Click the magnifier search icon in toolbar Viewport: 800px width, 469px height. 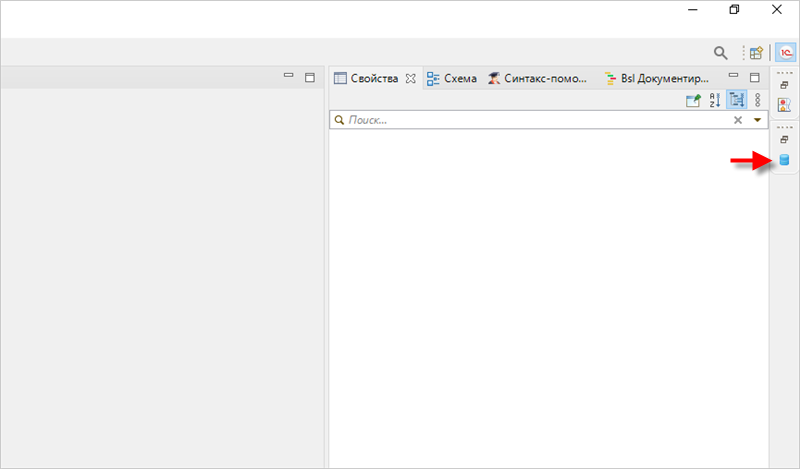(x=720, y=53)
